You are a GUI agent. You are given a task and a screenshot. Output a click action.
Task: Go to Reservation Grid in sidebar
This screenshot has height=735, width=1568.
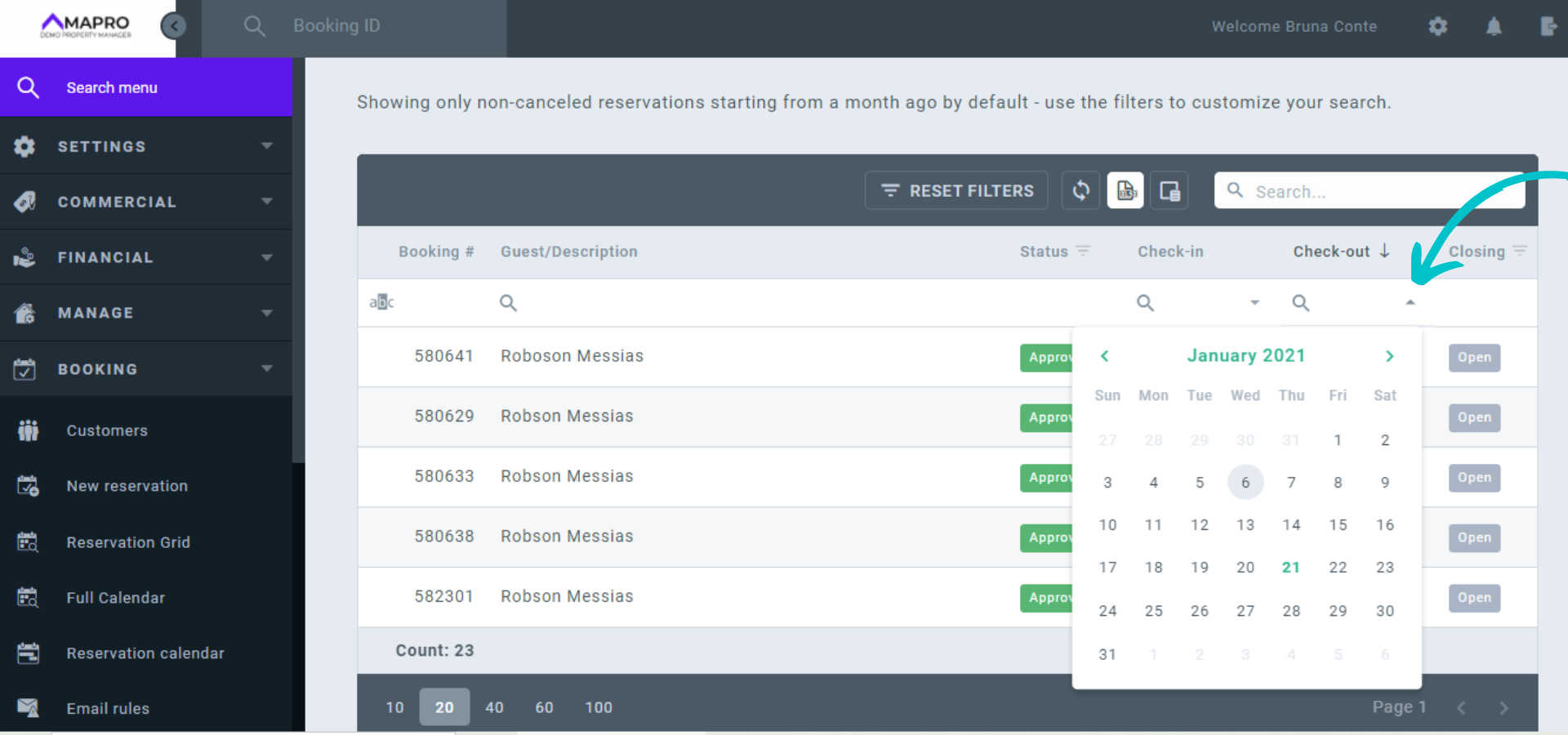(128, 542)
